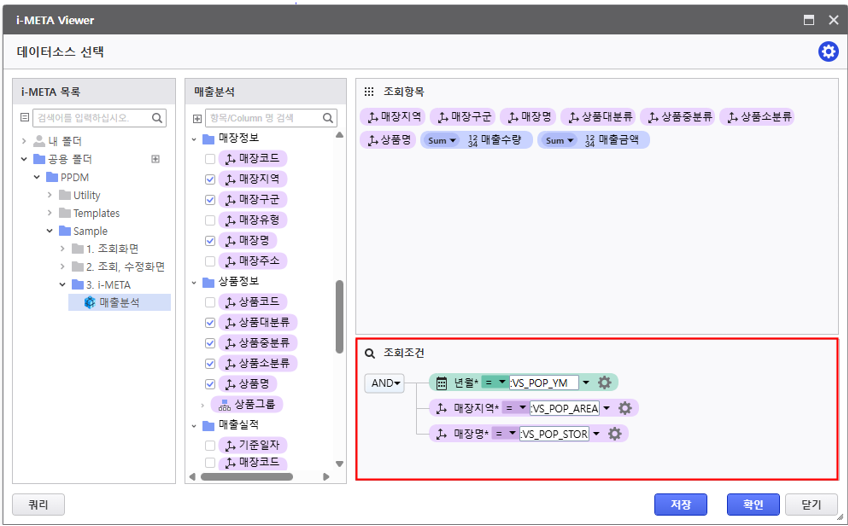Check the 매장유형 checkbox
848x526 pixels.
tap(209, 220)
